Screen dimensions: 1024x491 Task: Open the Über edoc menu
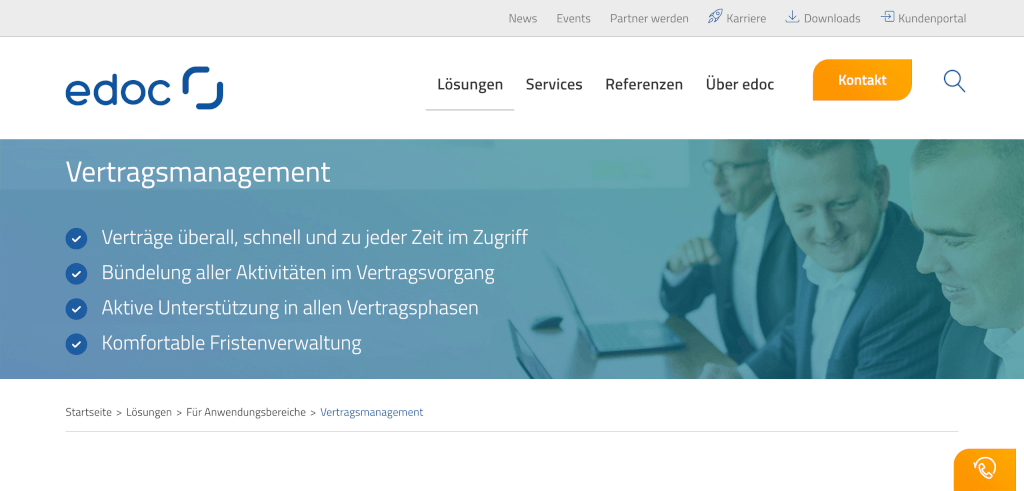(740, 84)
